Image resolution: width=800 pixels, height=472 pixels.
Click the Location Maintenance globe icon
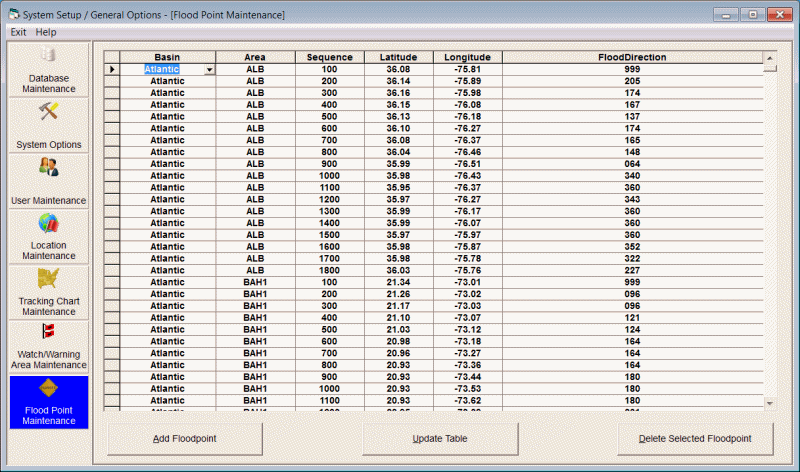(x=47, y=224)
